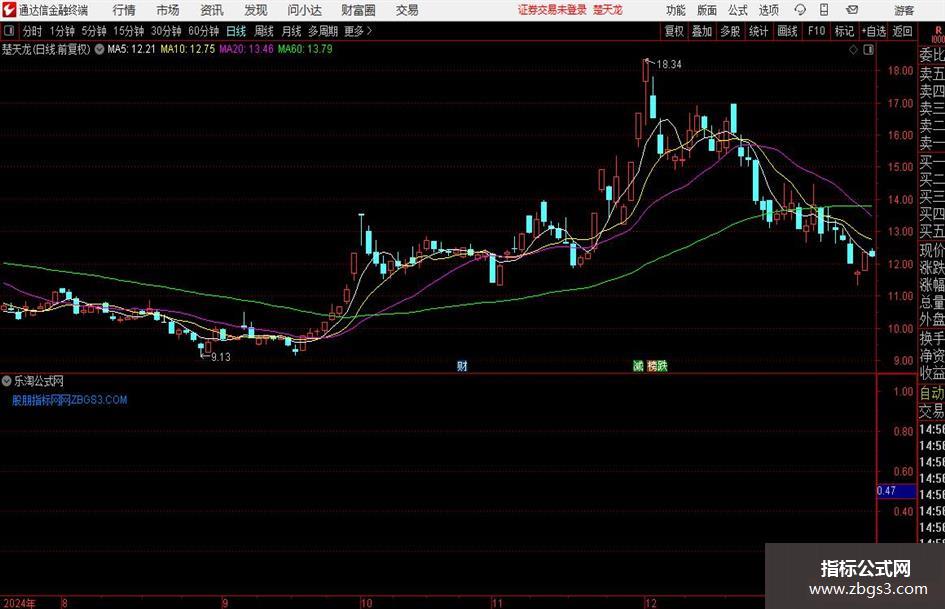Expand MA indicator dropdown next to 楚天龙
Screen dimensions: 945x609
[99, 49]
